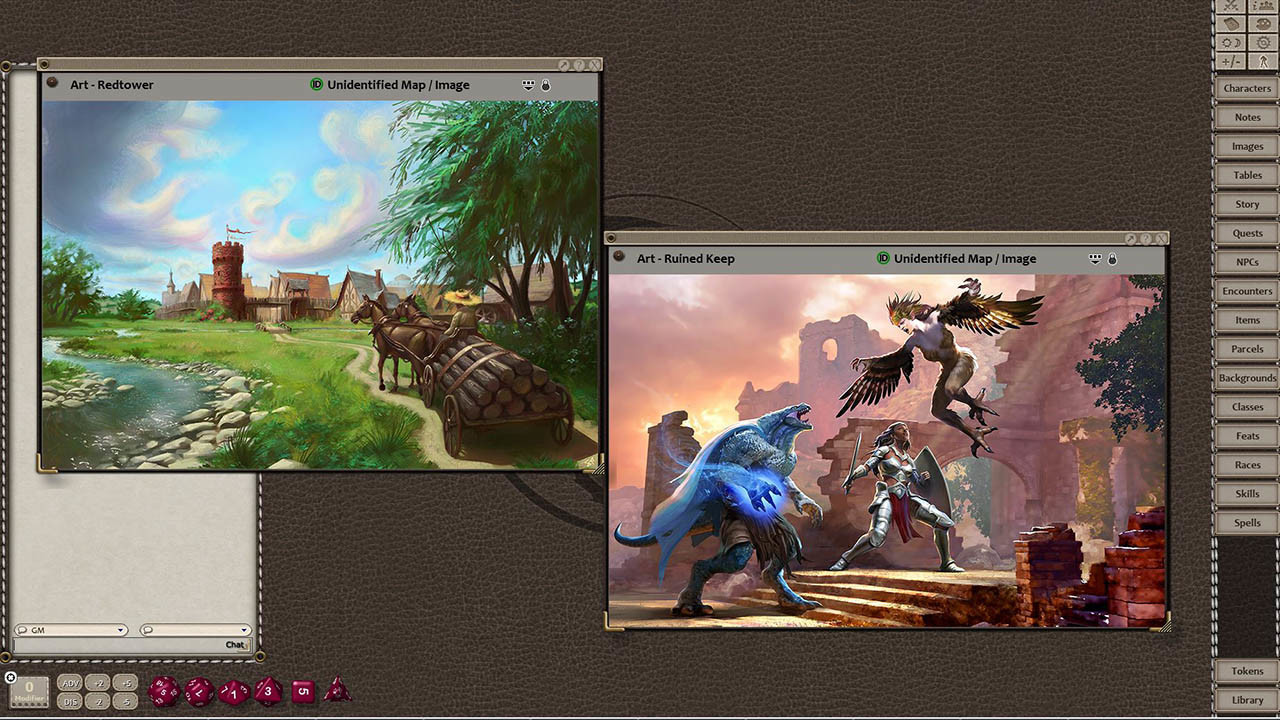Click the Modifier value box

coord(30,691)
